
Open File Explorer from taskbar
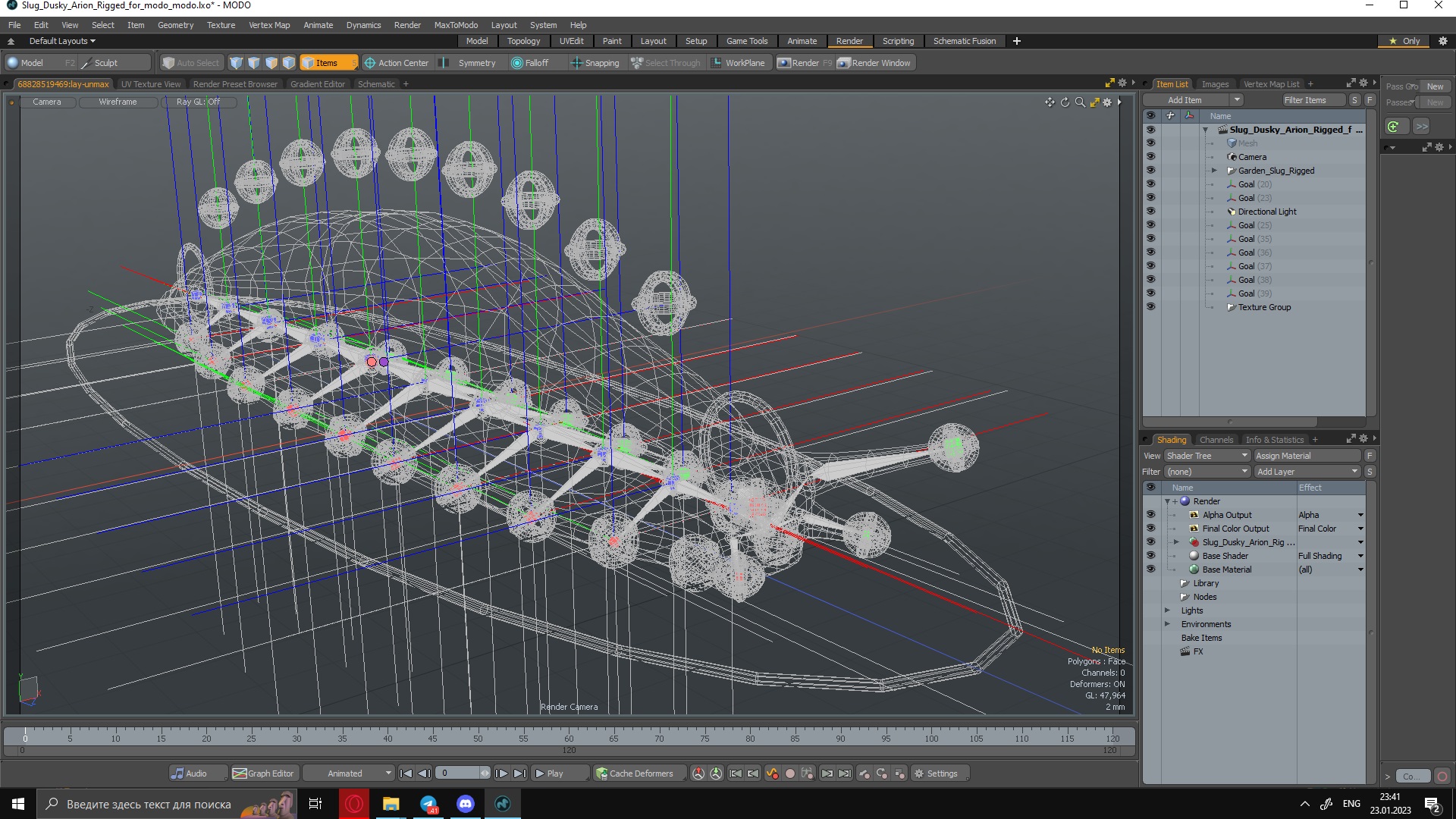[391, 804]
